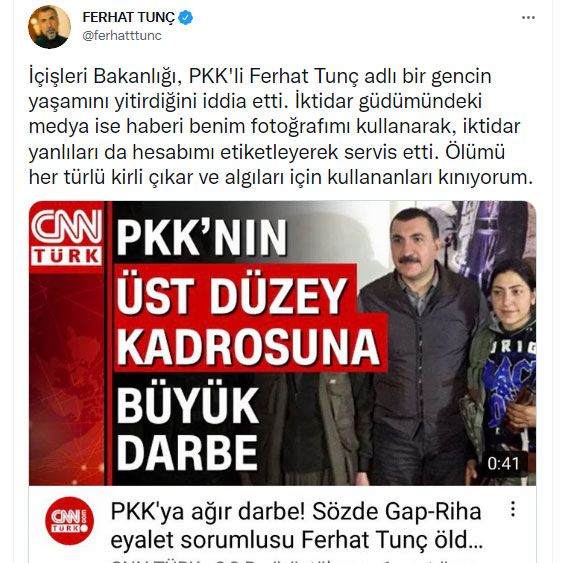Click the tweet's last line ending "kınıyorum"

click(281, 178)
